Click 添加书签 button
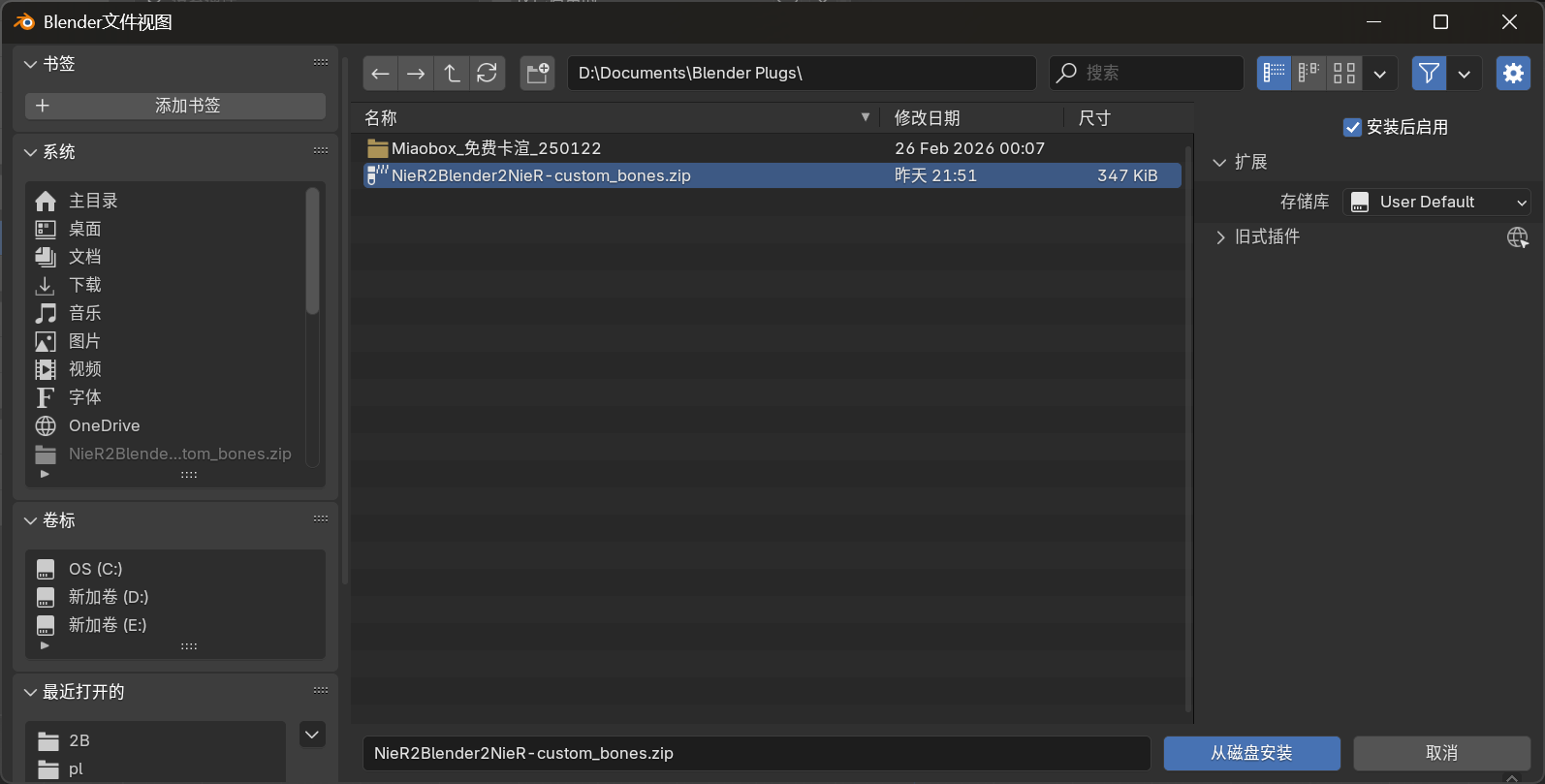Image resolution: width=1545 pixels, height=784 pixels. pos(175,106)
